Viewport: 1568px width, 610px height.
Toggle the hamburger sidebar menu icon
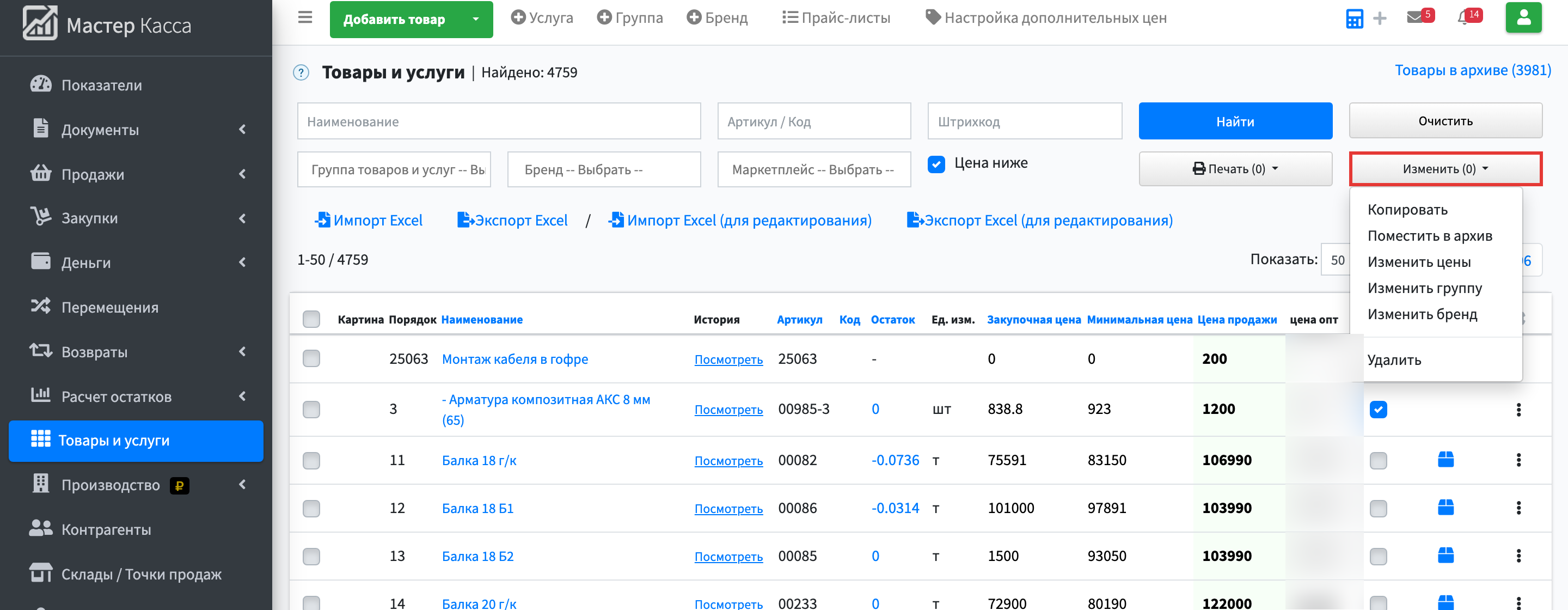coord(305,17)
